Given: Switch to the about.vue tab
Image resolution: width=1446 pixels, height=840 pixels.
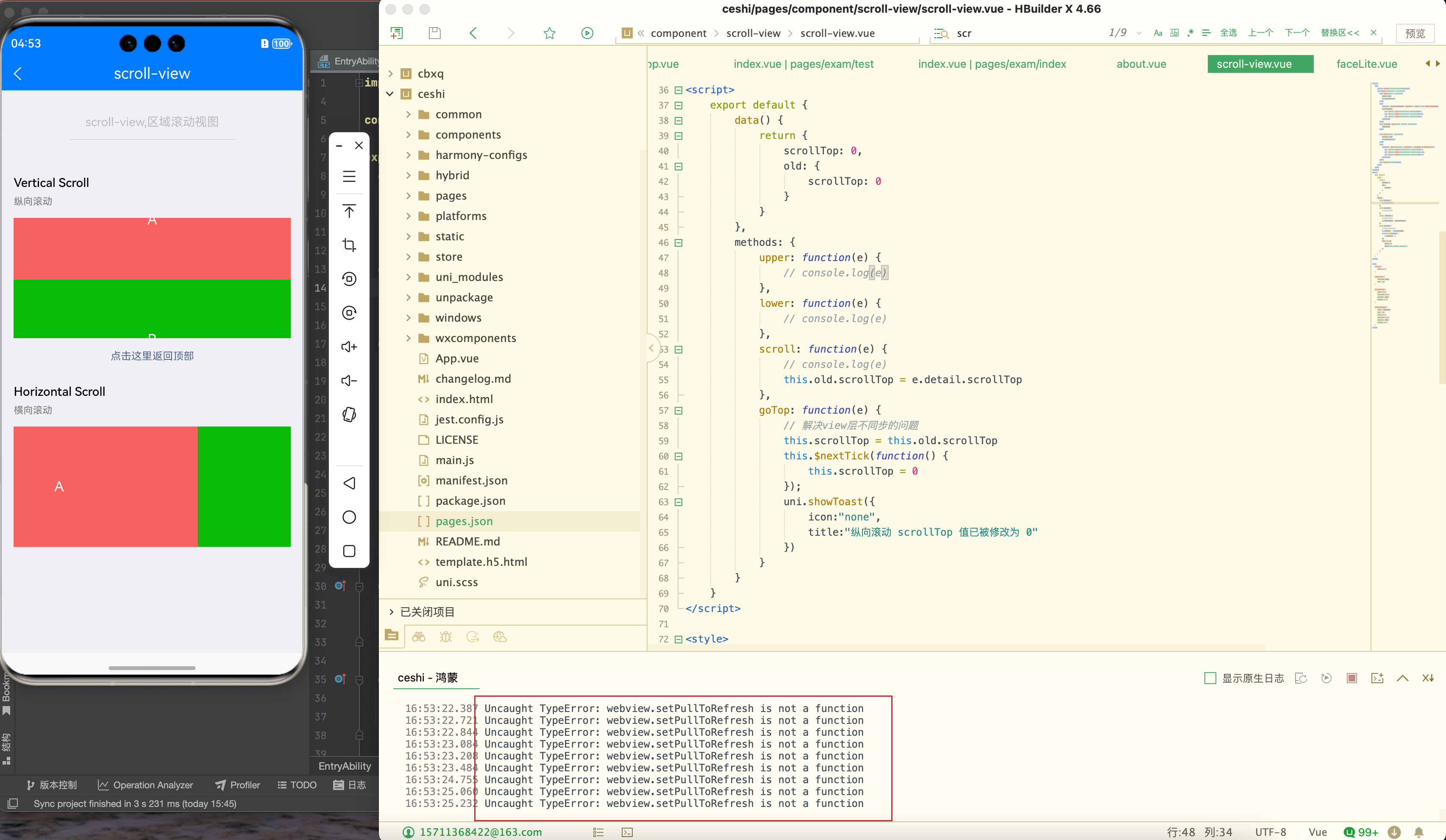Looking at the screenshot, I should click(x=1141, y=64).
